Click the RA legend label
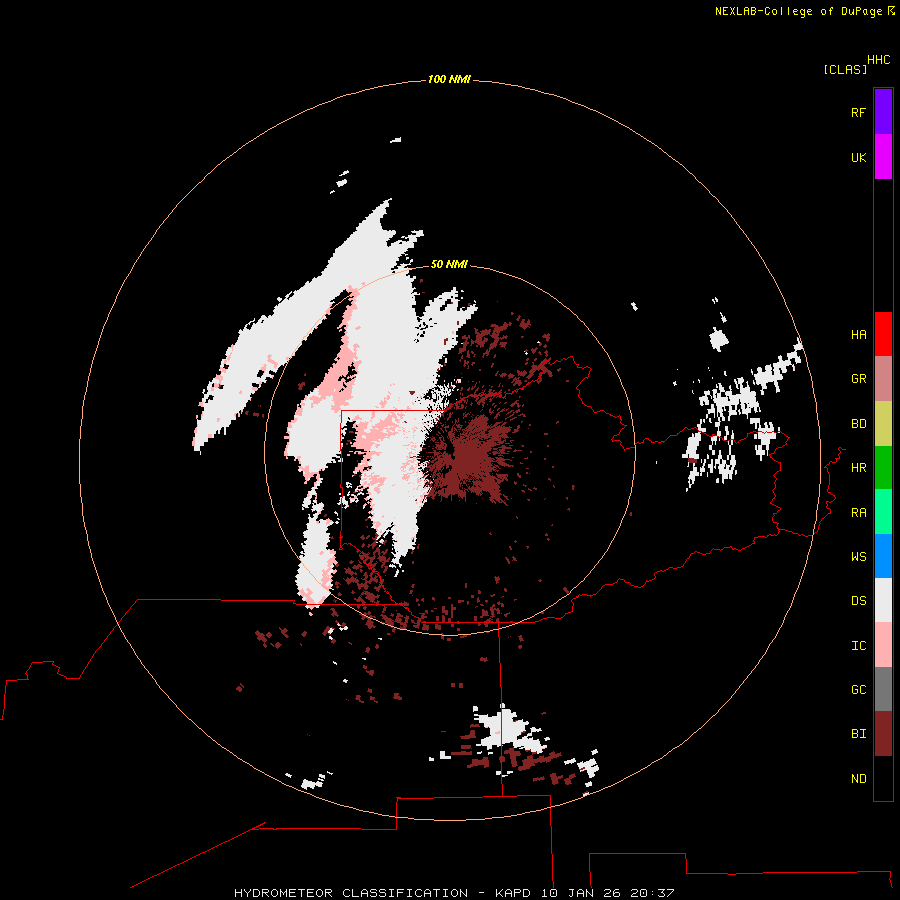Viewport: 900px width, 900px height. (858, 512)
